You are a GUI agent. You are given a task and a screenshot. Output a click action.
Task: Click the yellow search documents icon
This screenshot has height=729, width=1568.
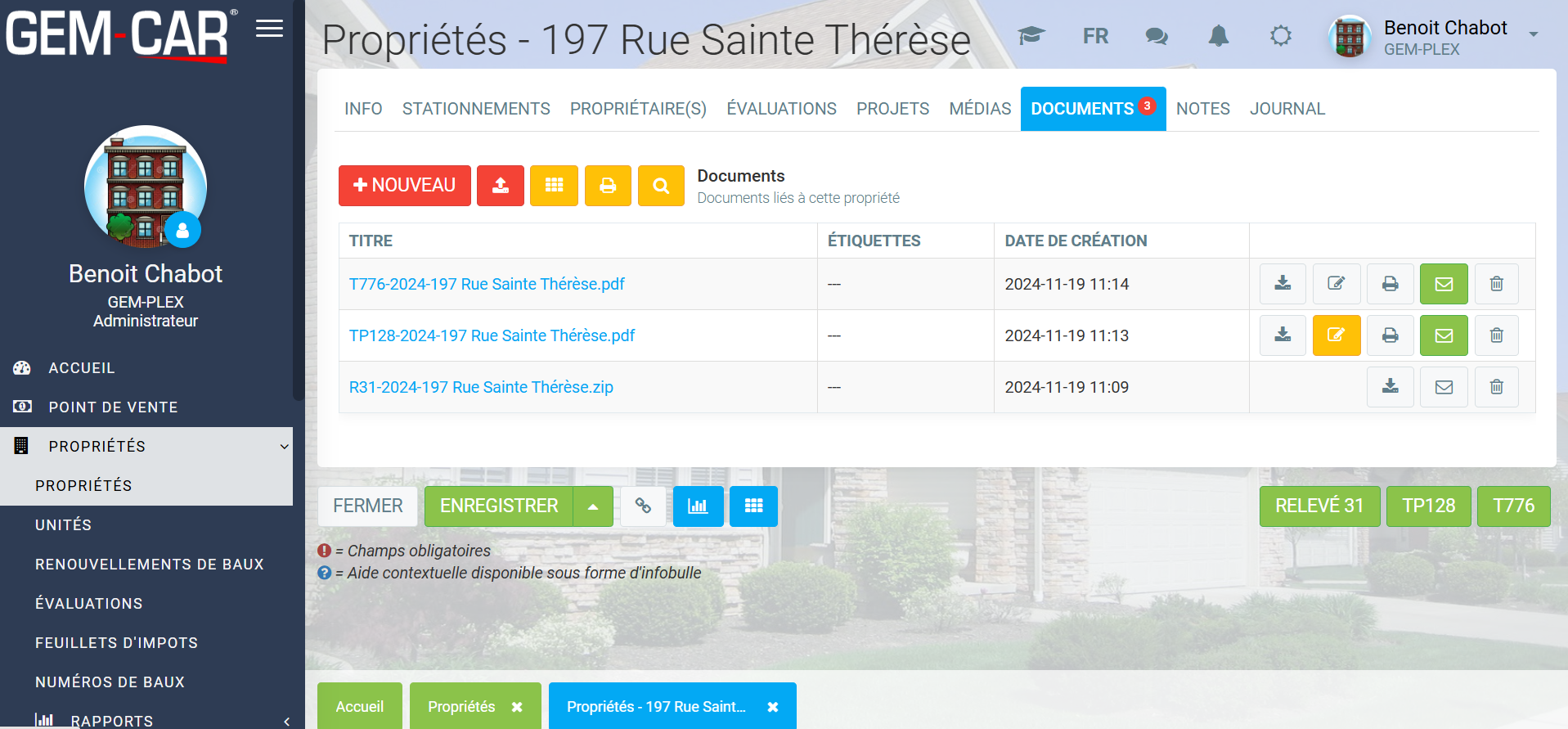tap(660, 186)
